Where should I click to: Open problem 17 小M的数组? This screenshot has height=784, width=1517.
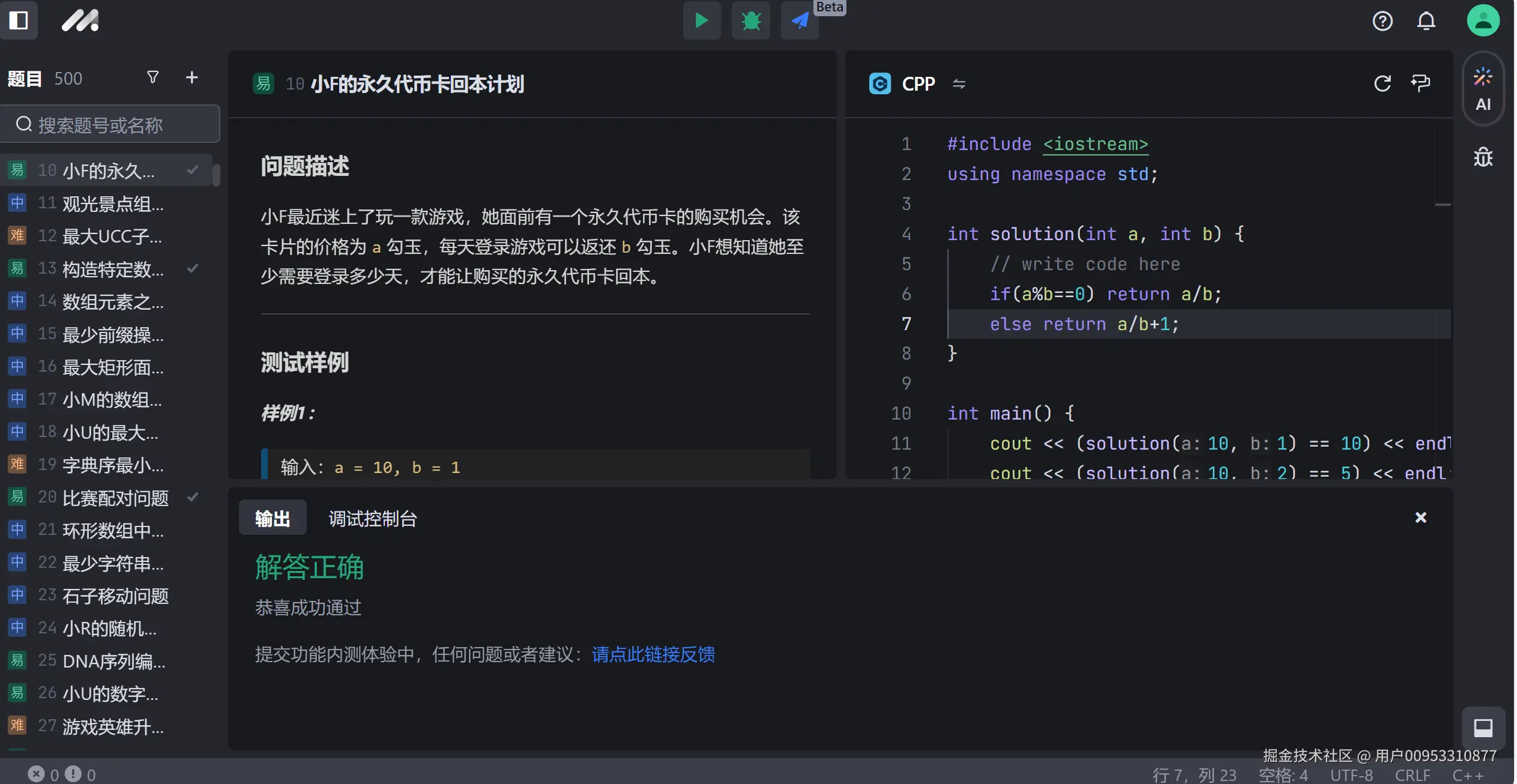[107, 399]
